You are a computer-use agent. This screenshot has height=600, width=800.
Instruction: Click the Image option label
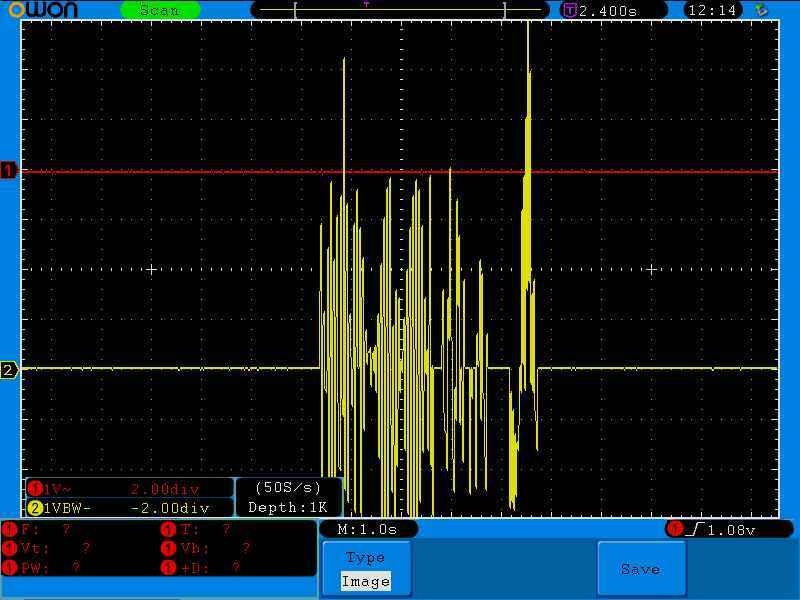click(x=366, y=581)
